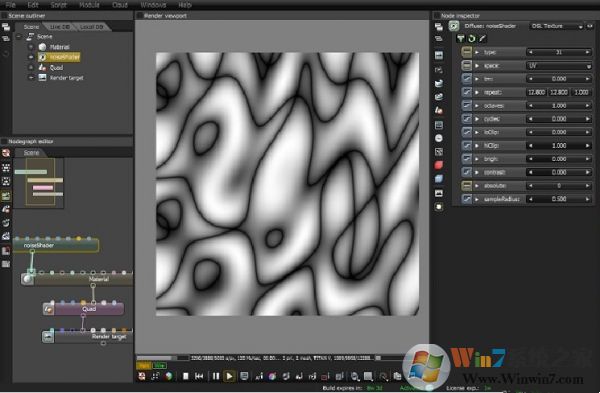The width and height of the screenshot is (600, 393).
Task: Open the OSL Texture node type dropdown
Action: (x=556, y=26)
